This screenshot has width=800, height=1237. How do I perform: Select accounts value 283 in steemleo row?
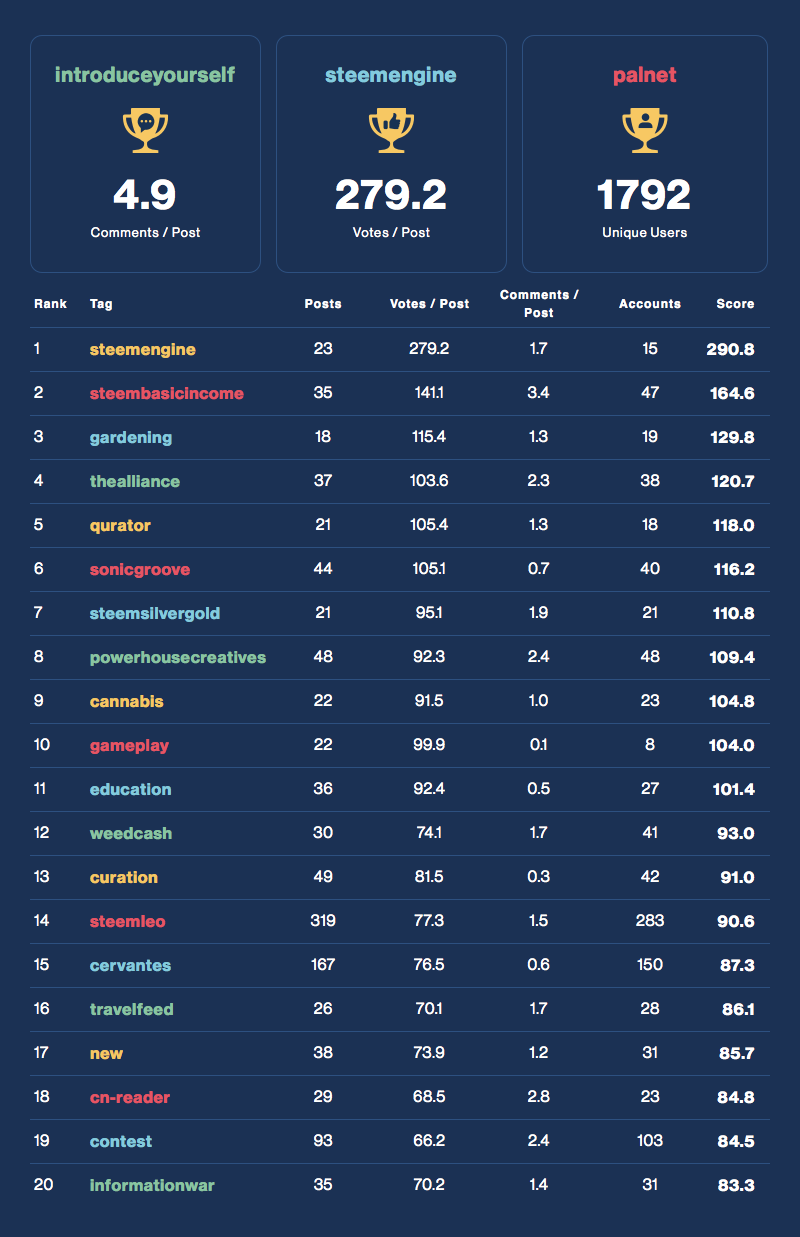[x=650, y=921]
